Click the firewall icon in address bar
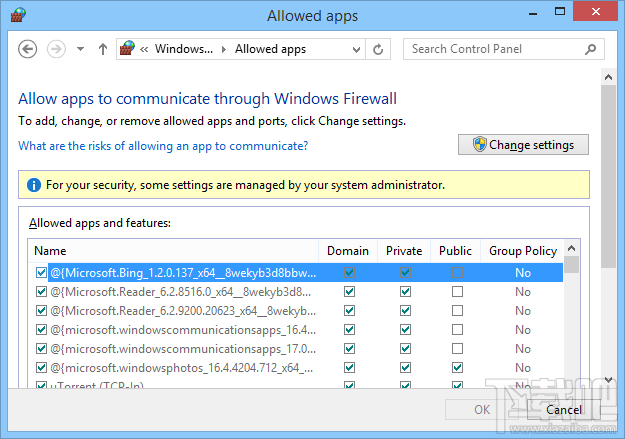The image size is (625, 439). (x=127, y=49)
